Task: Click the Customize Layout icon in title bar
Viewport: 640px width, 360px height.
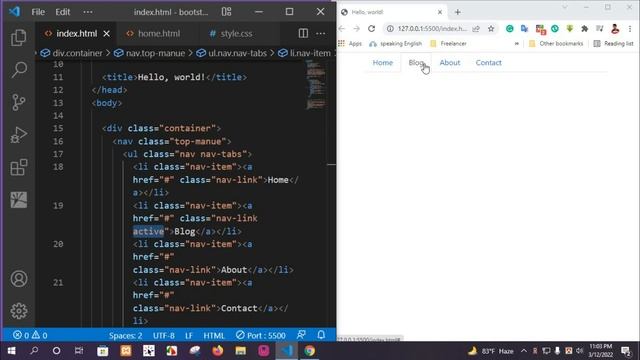Action: pos(227,12)
